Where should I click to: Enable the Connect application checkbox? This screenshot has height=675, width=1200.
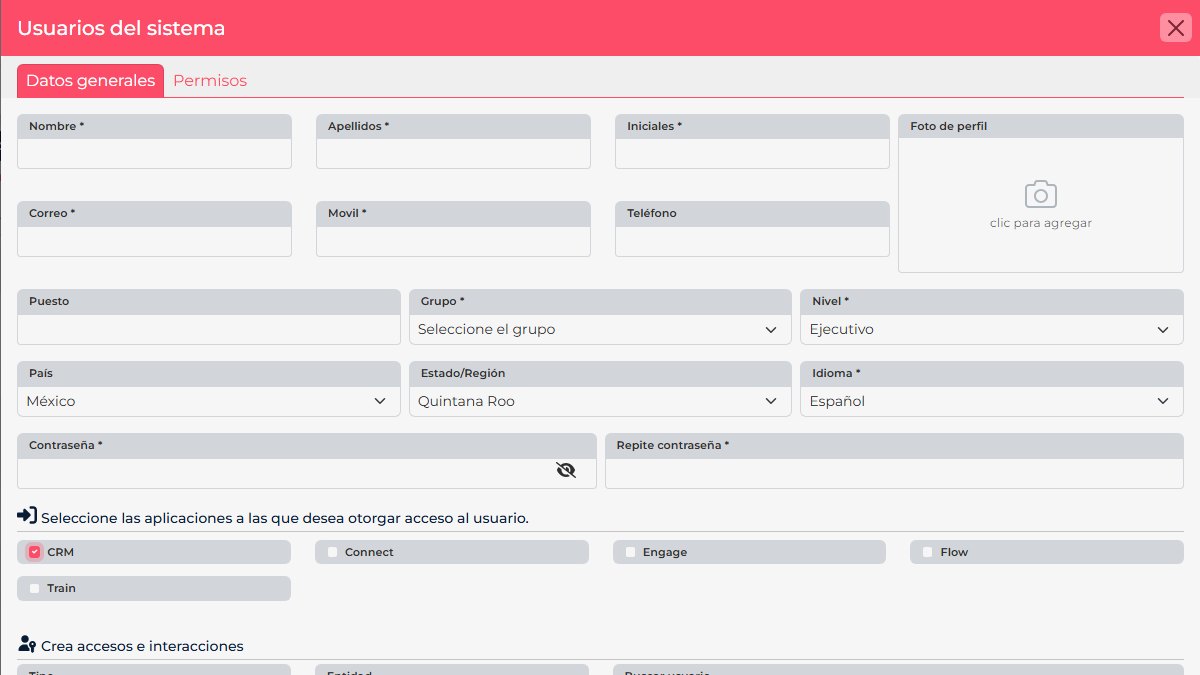pos(333,552)
